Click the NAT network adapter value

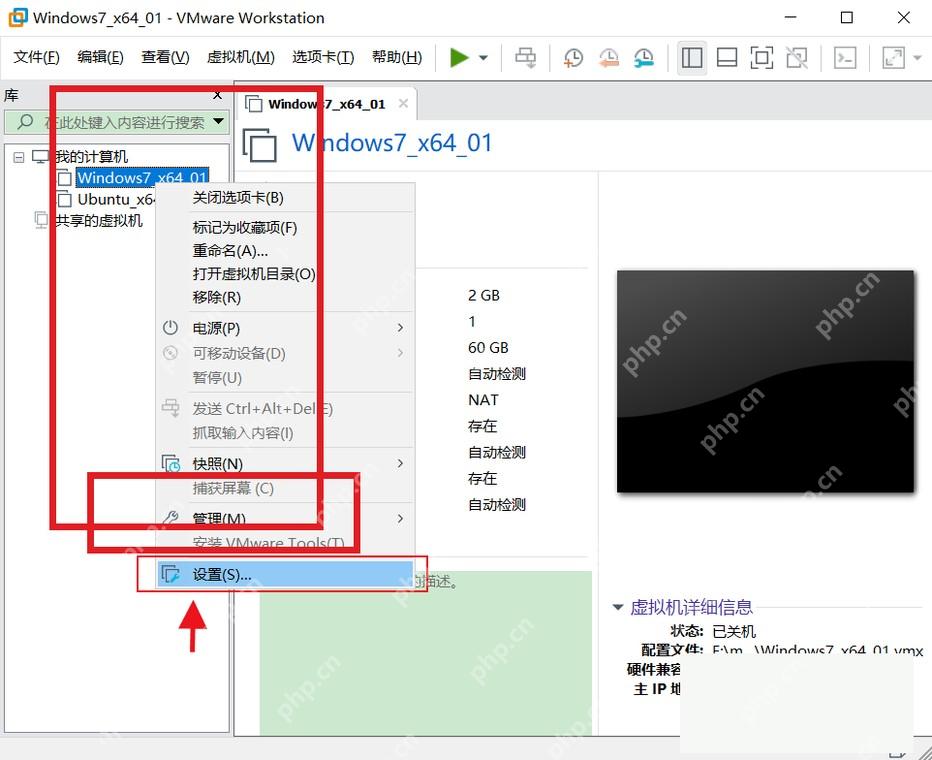[x=483, y=400]
